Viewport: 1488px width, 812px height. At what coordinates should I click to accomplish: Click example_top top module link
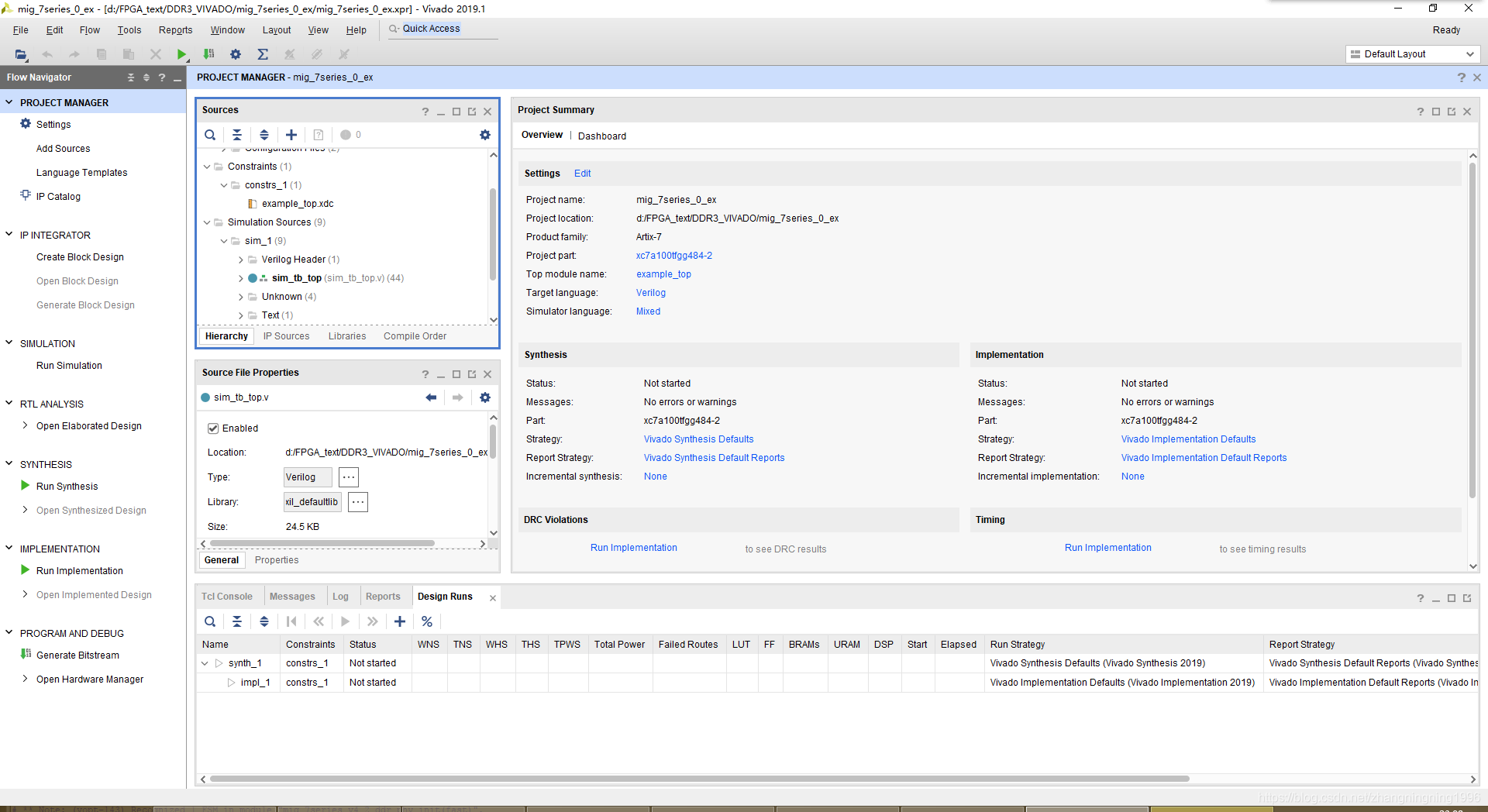pyautogui.click(x=663, y=274)
